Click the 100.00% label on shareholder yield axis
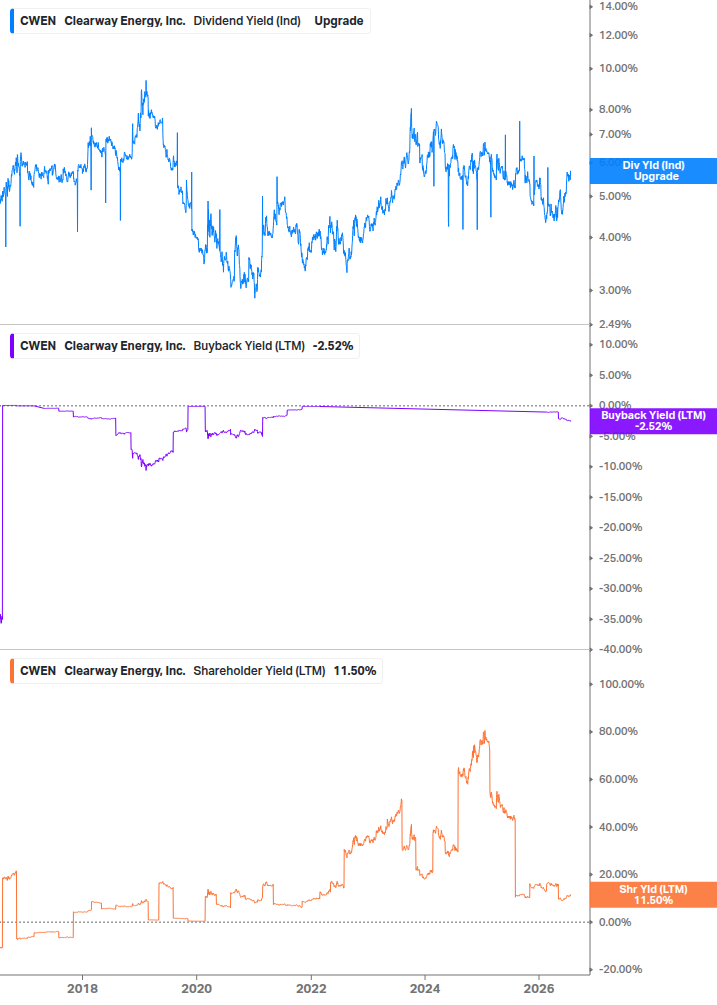 point(622,685)
